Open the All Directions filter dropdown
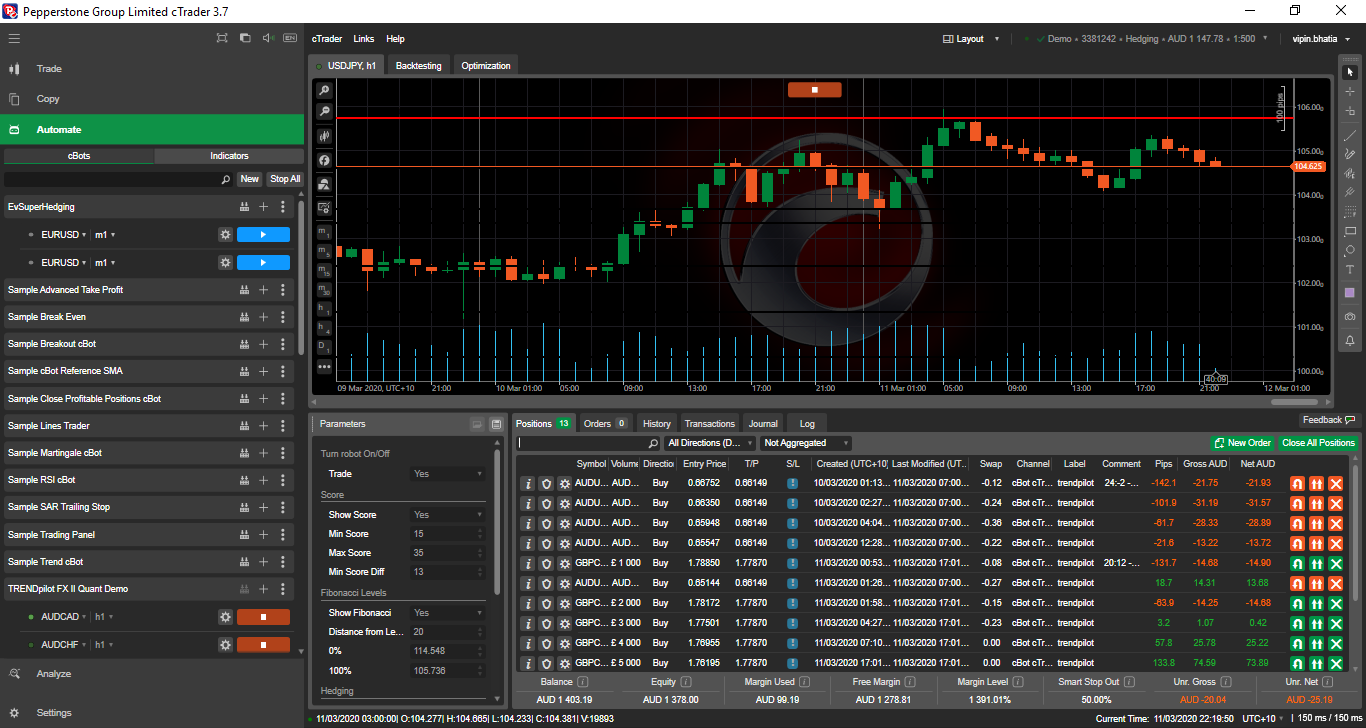Screen dimensions: 1366x728 pos(709,443)
